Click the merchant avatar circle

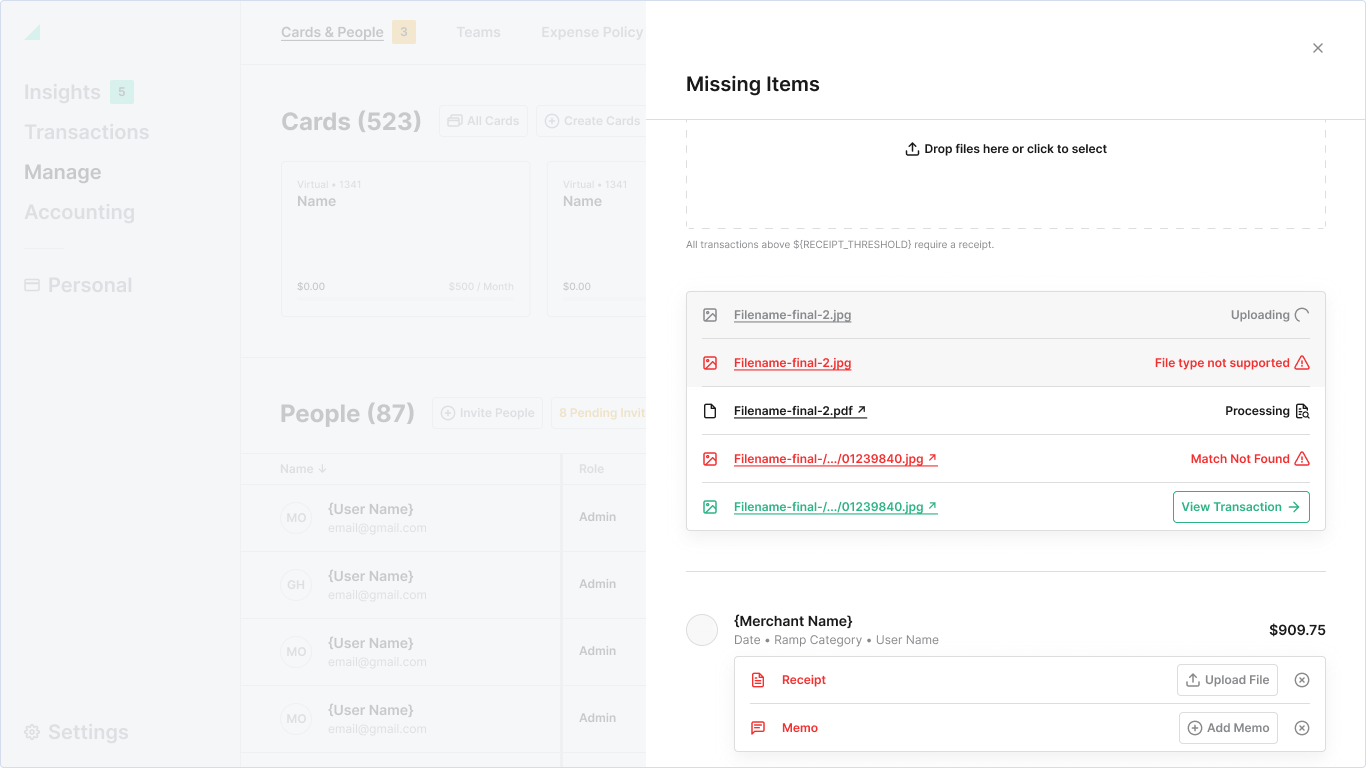(702, 630)
